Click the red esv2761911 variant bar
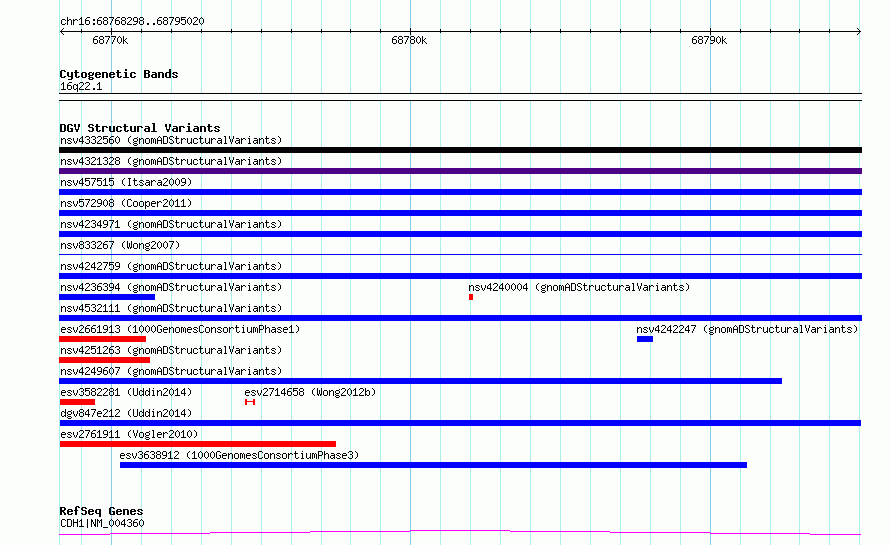This screenshot has height=545, width=890. point(198,444)
